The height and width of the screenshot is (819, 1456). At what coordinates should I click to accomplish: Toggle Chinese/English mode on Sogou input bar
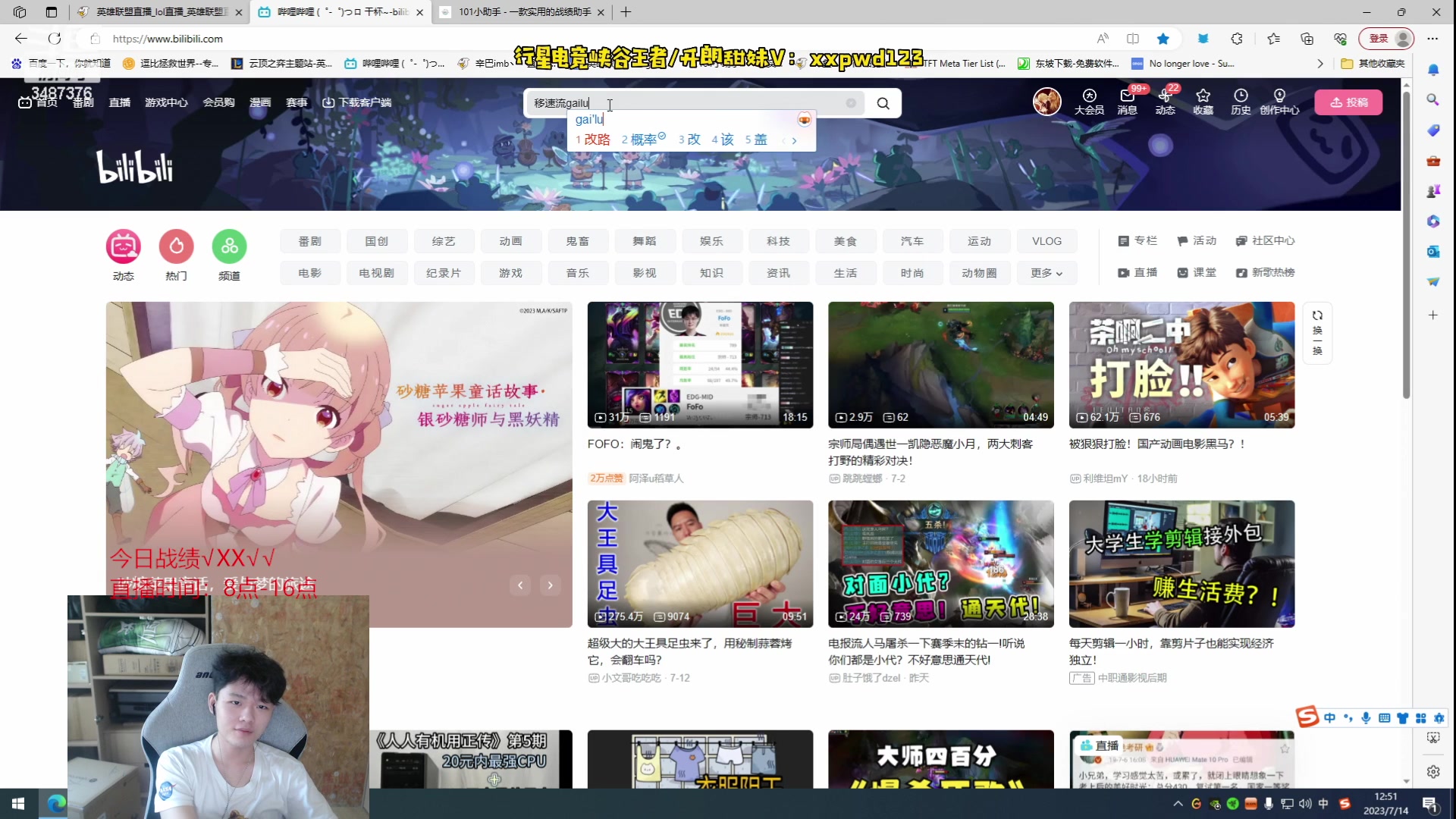click(x=1331, y=718)
